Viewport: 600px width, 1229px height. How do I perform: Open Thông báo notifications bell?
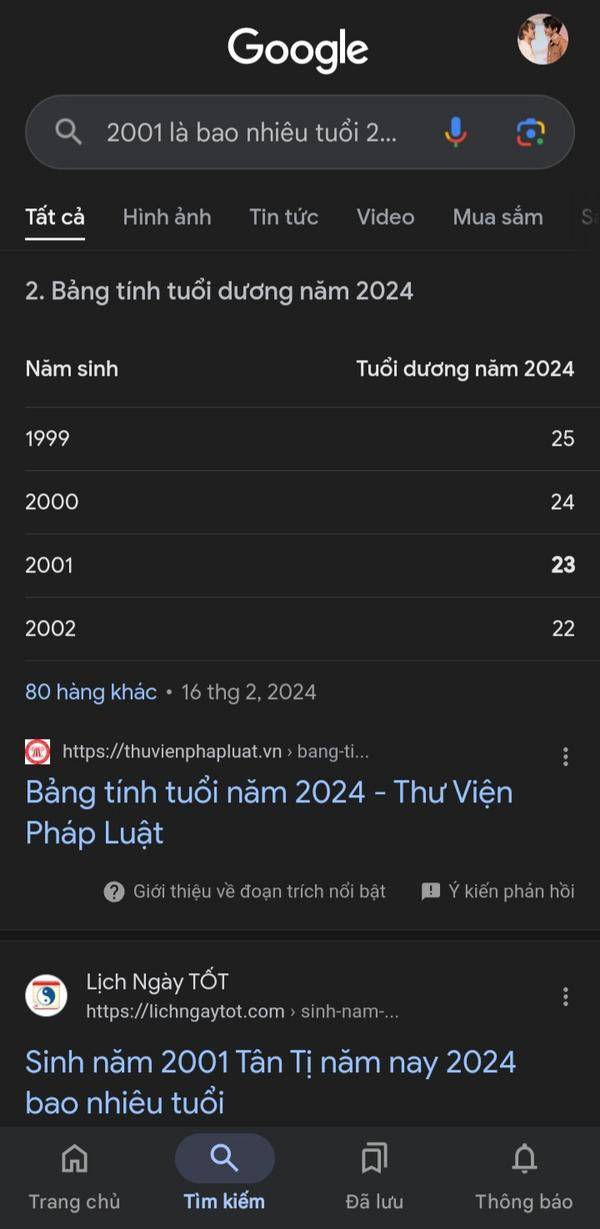point(524,1158)
